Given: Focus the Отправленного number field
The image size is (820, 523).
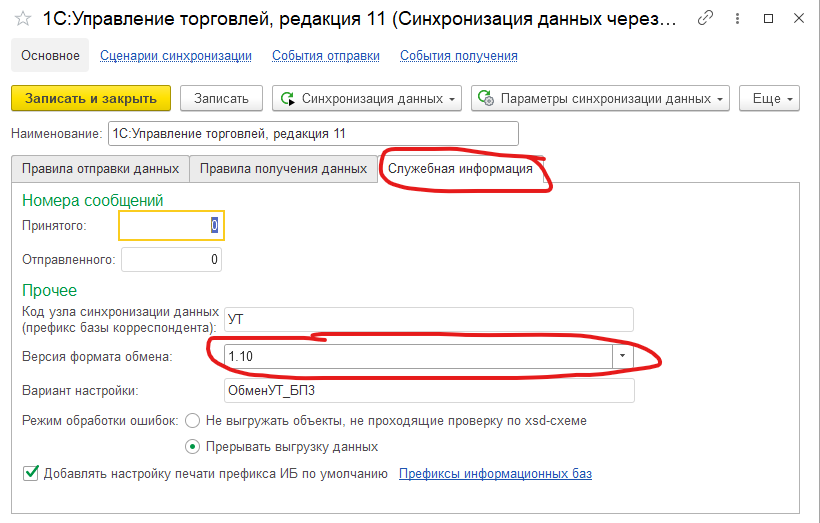Looking at the screenshot, I should pos(172,259).
